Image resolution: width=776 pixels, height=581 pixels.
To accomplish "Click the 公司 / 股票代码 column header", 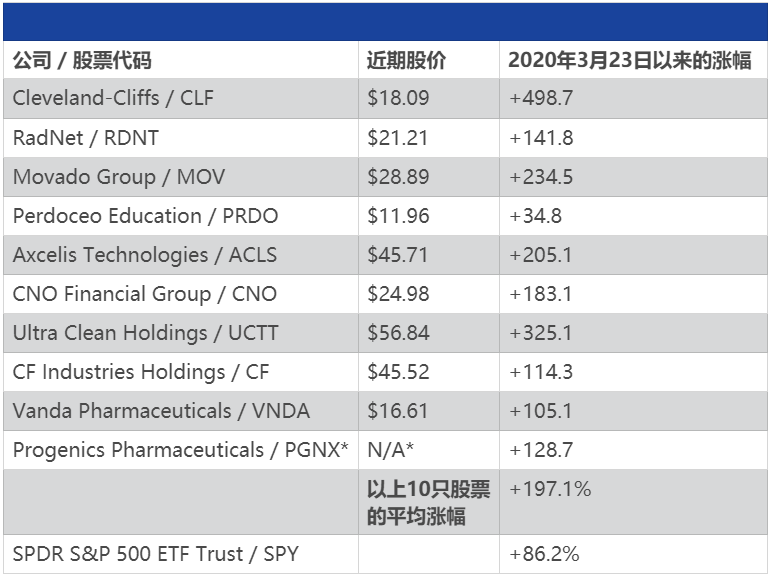I will click(82, 60).
